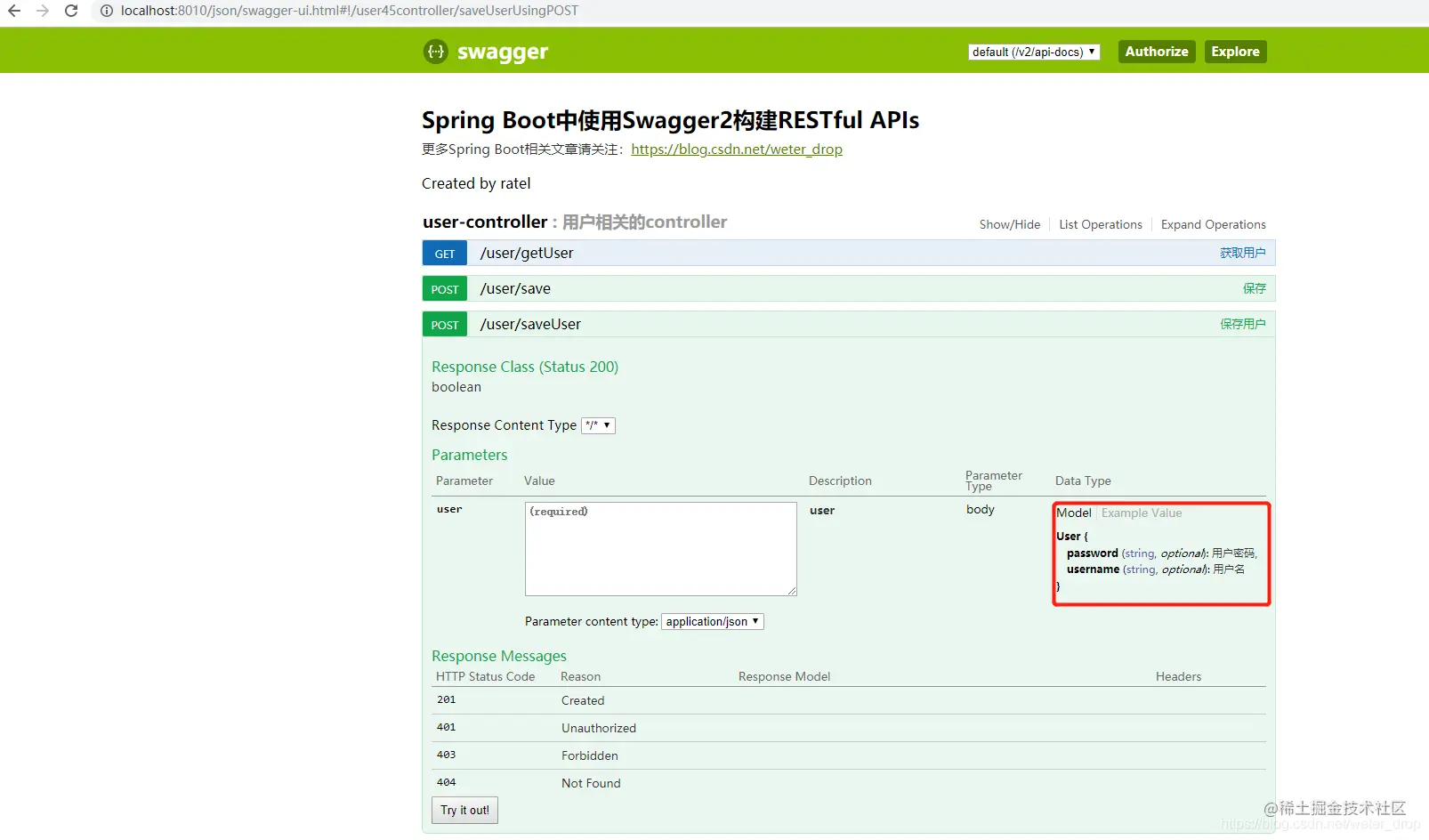Click the List Operations link

click(1101, 224)
